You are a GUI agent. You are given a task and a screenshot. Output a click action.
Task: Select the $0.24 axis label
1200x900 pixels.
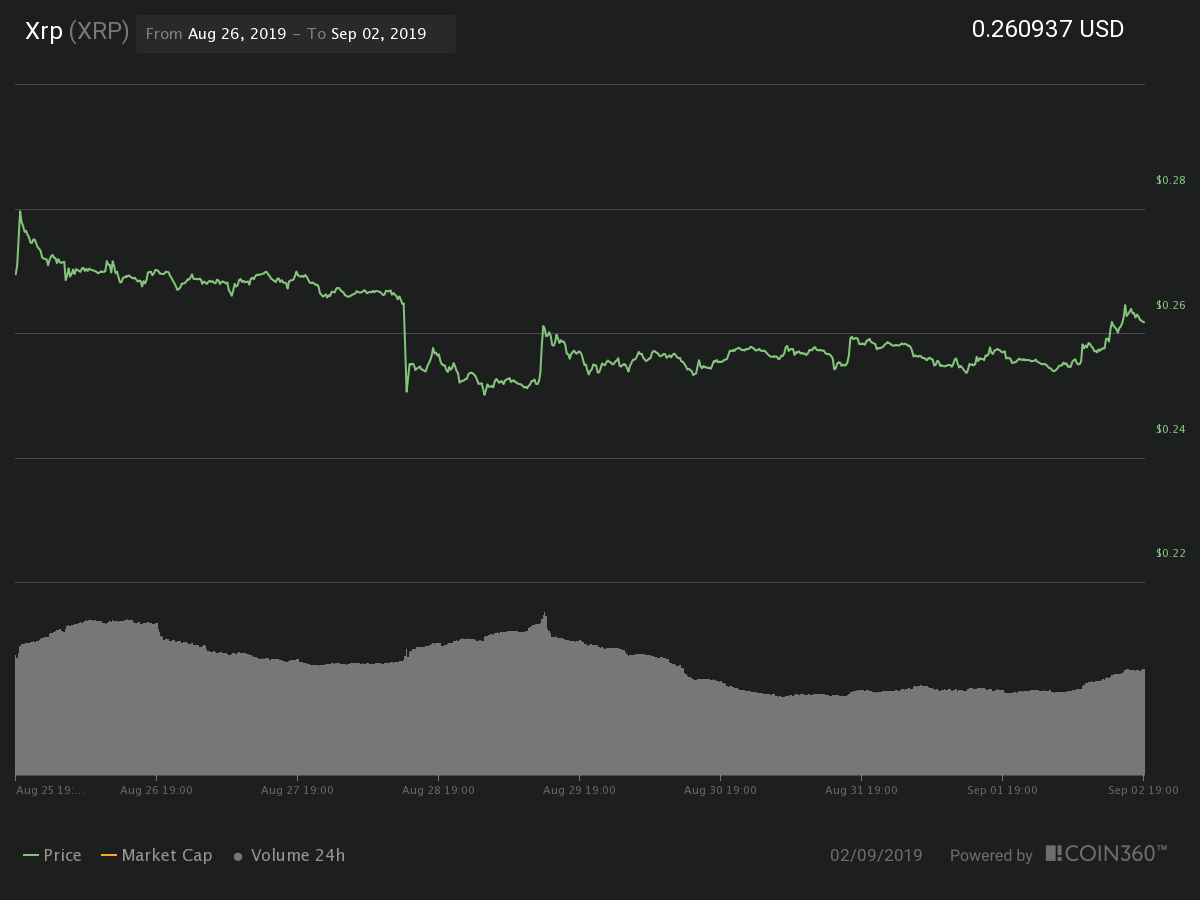pos(1170,429)
